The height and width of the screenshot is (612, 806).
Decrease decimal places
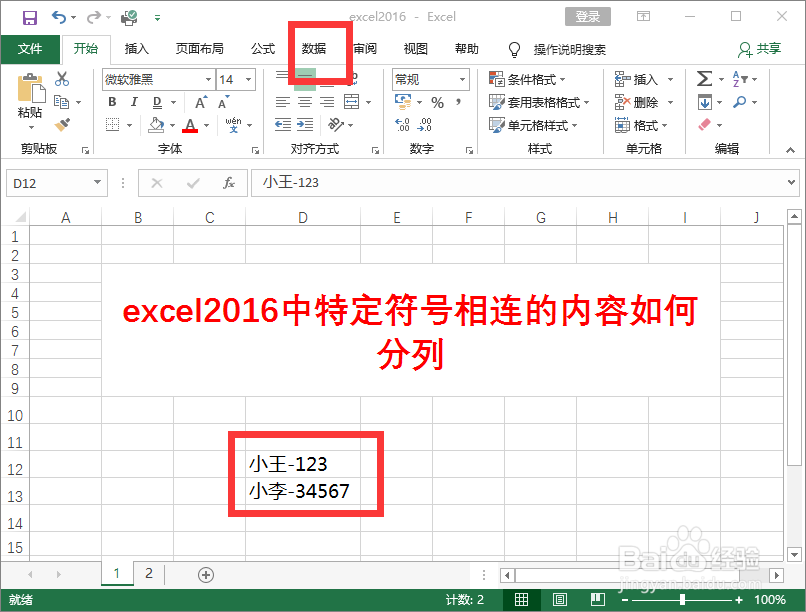click(425, 125)
